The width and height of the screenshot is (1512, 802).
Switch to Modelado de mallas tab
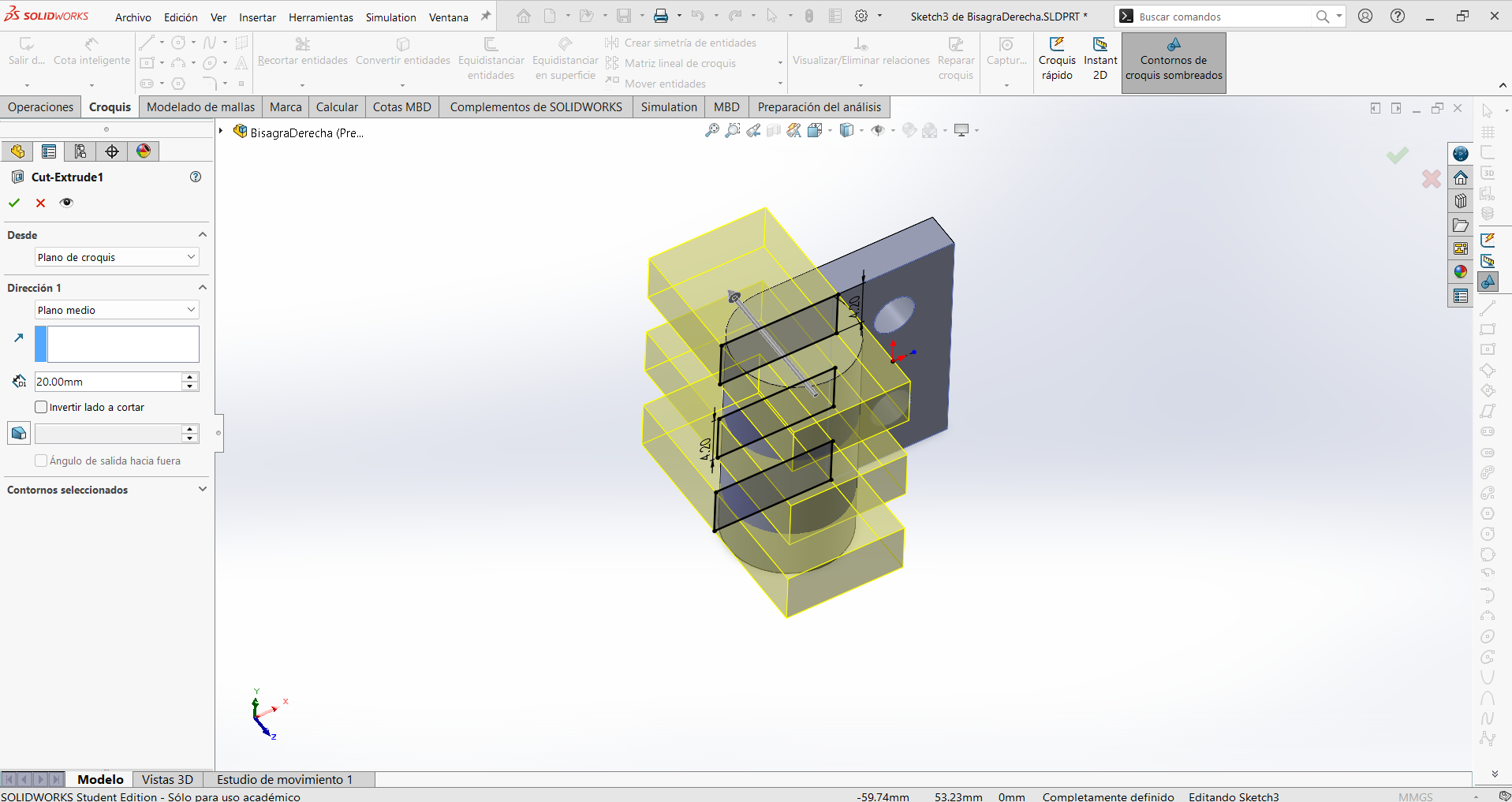201,107
